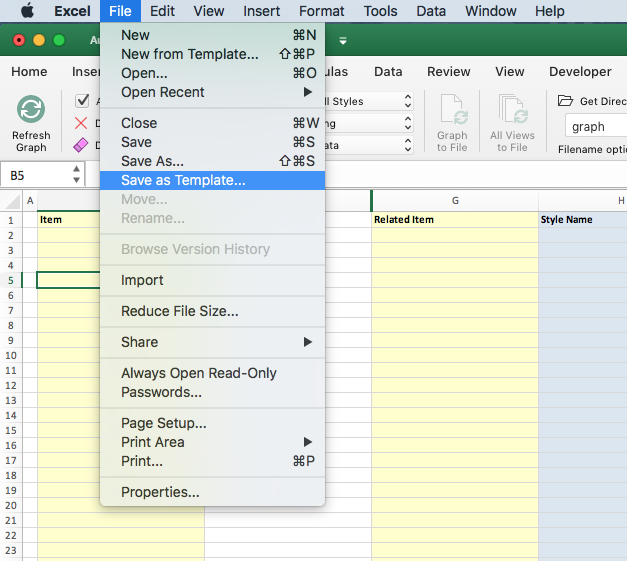Click the All Views to File icon
This screenshot has width=627, height=561.
tap(512, 111)
